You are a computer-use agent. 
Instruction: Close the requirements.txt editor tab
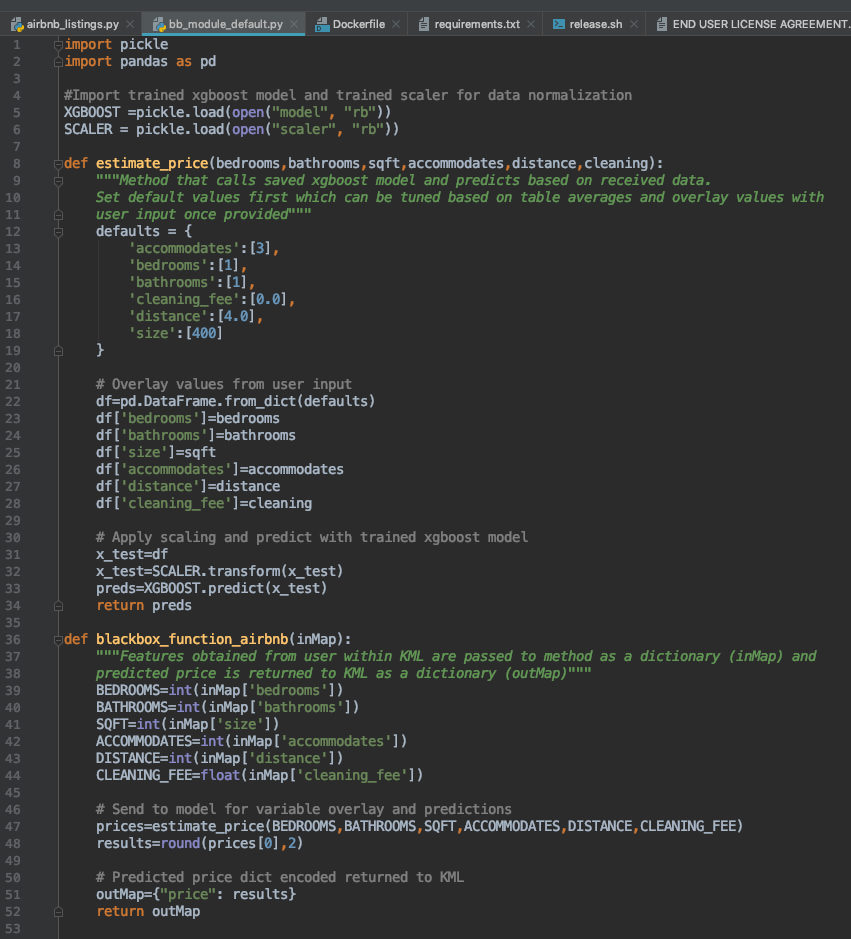click(530, 23)
